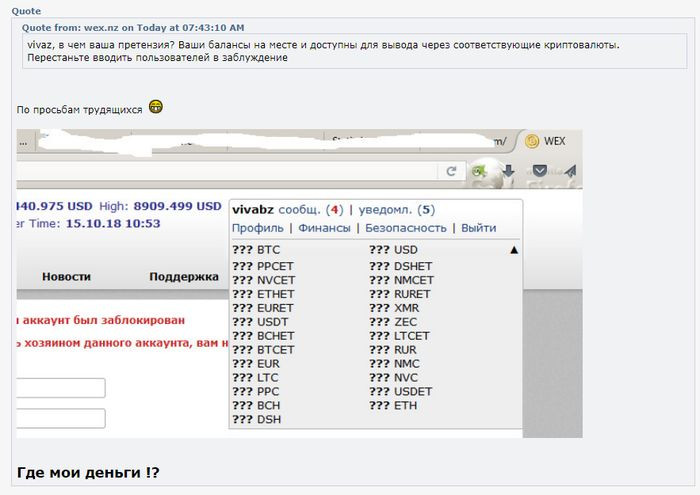This screenshot has height=495, width=700.
Task: Select the ??? USDET balance row
Action: point(400,392)
